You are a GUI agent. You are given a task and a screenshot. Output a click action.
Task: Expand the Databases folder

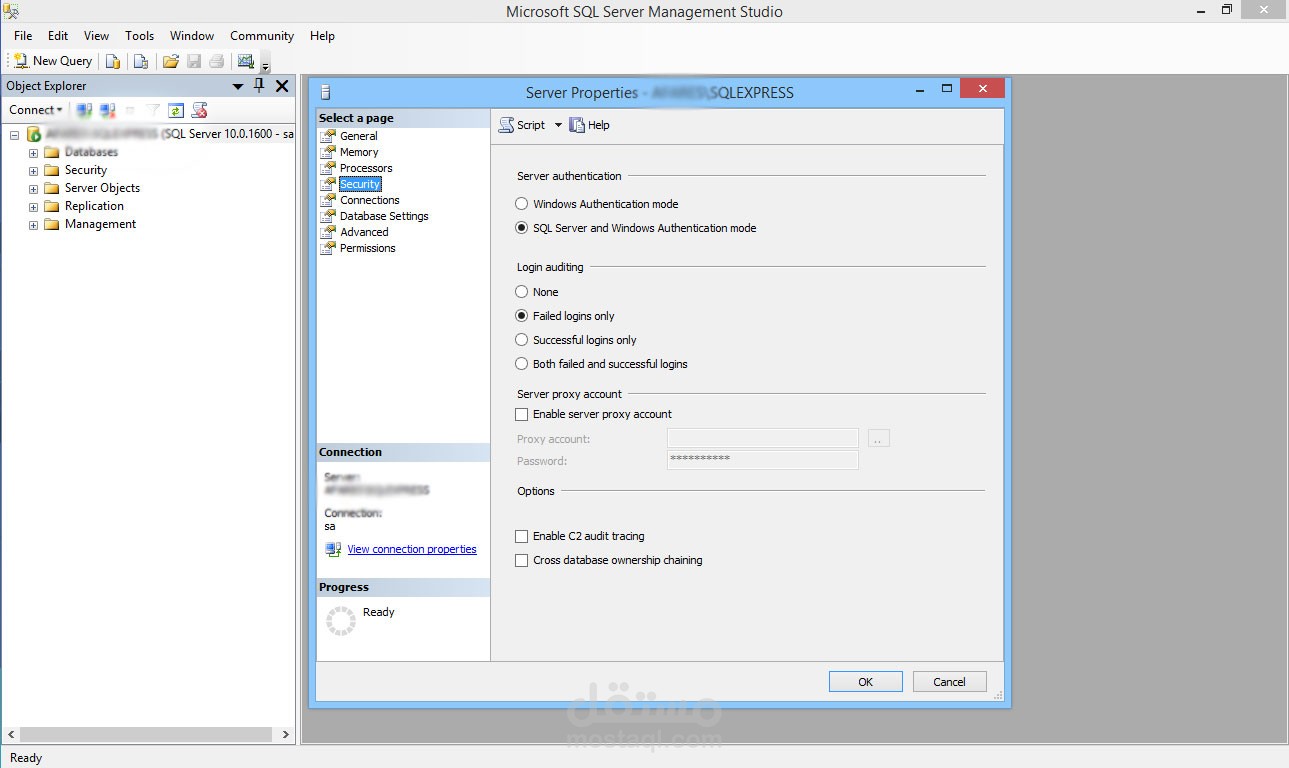pyautogui.click(x=33, y=153)
